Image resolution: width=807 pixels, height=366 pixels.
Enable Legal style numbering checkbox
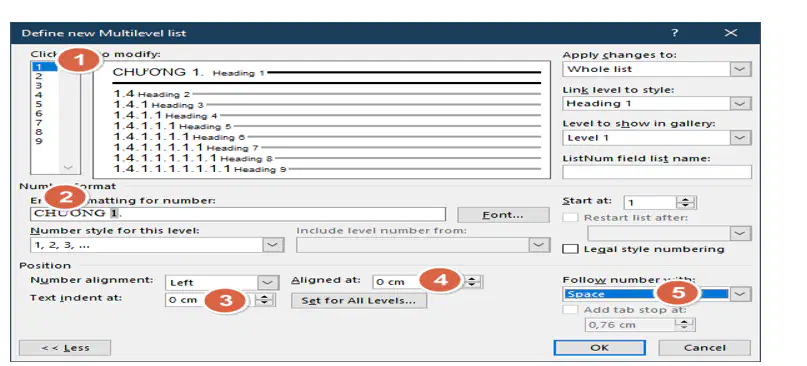[570, 249]
